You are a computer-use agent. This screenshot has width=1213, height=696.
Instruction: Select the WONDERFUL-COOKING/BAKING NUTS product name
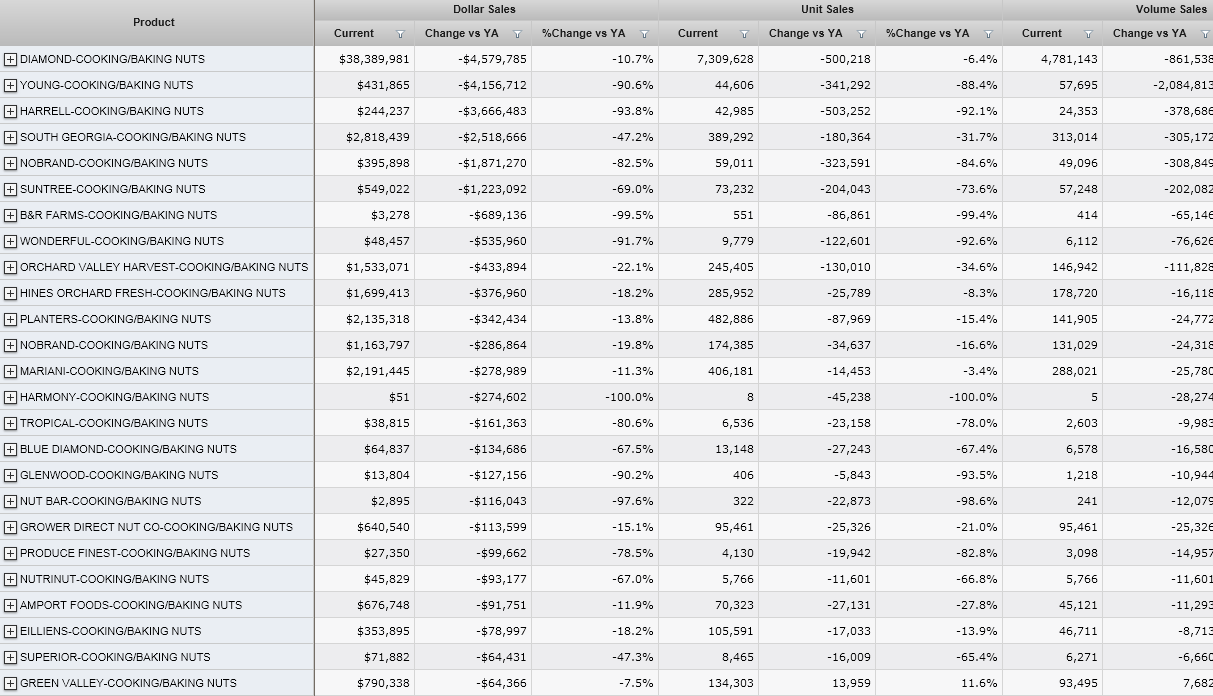pyautogui.click(x=121, y=241)
